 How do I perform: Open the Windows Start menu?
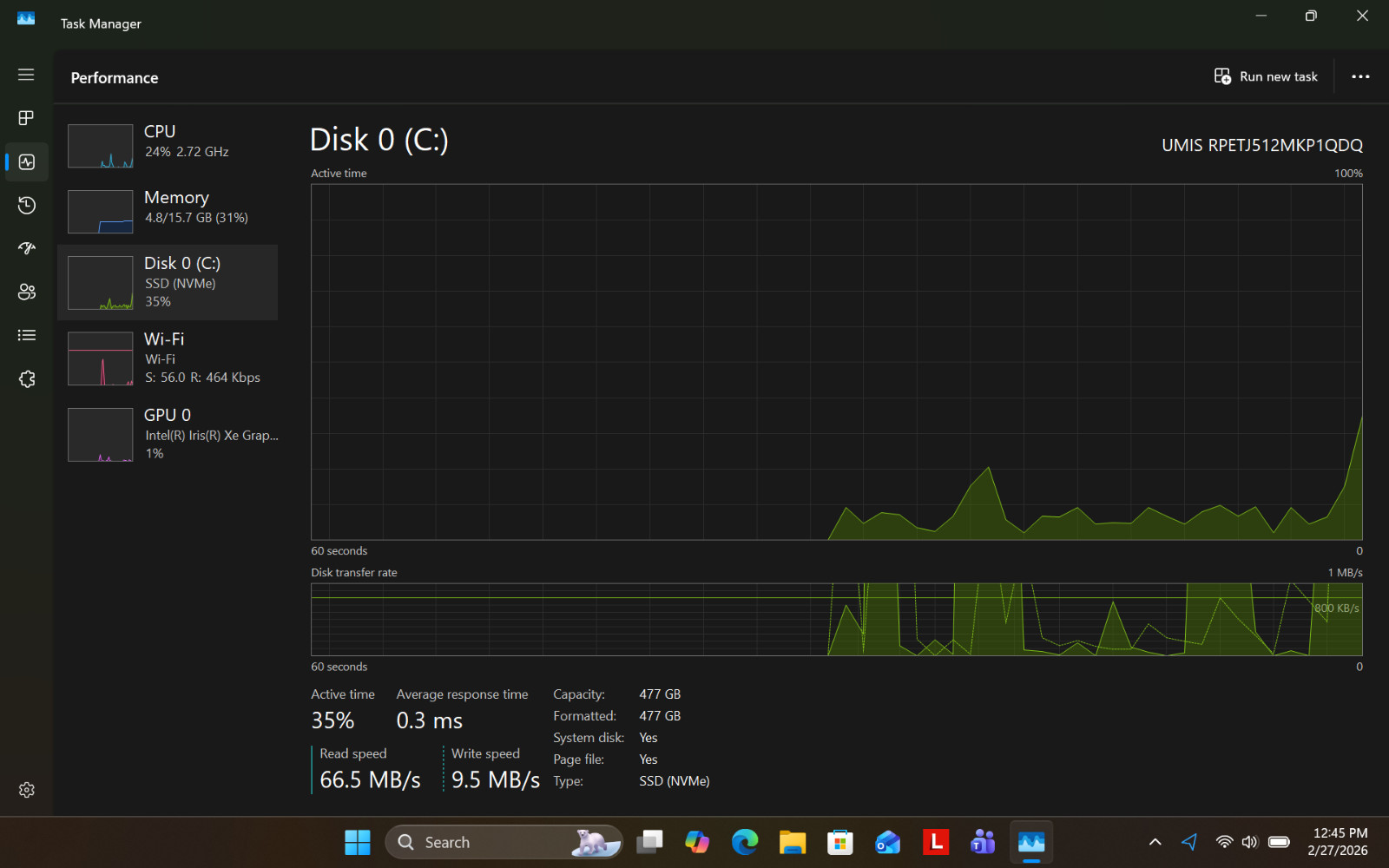tap(358, 842)
